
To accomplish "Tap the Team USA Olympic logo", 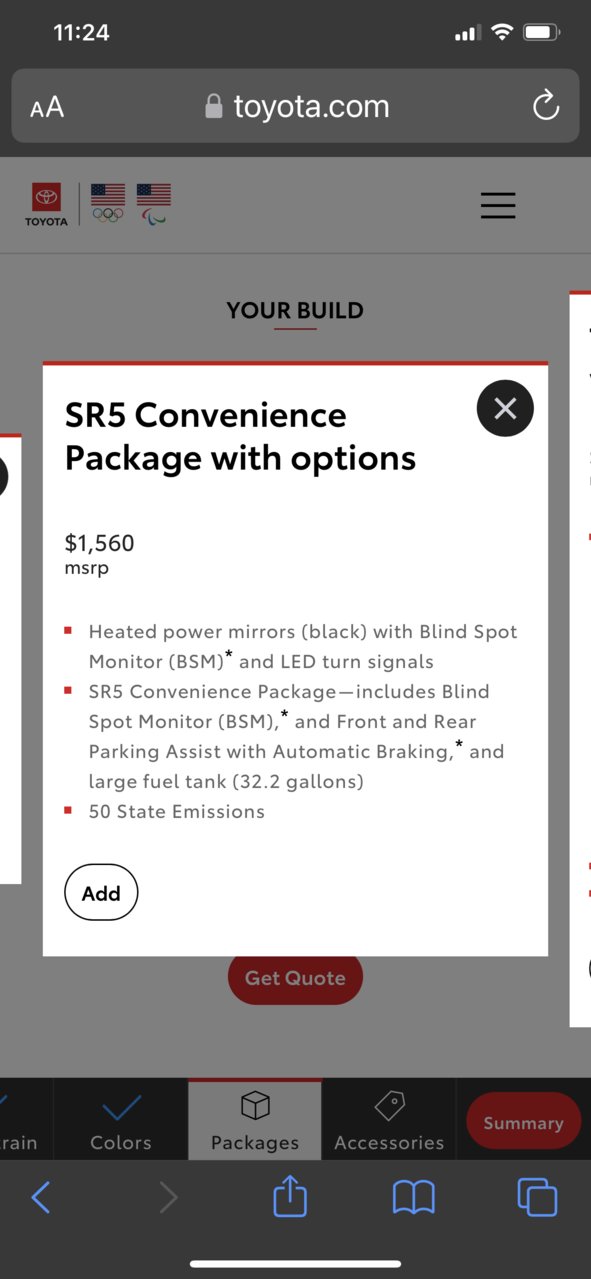I will 108,203.
